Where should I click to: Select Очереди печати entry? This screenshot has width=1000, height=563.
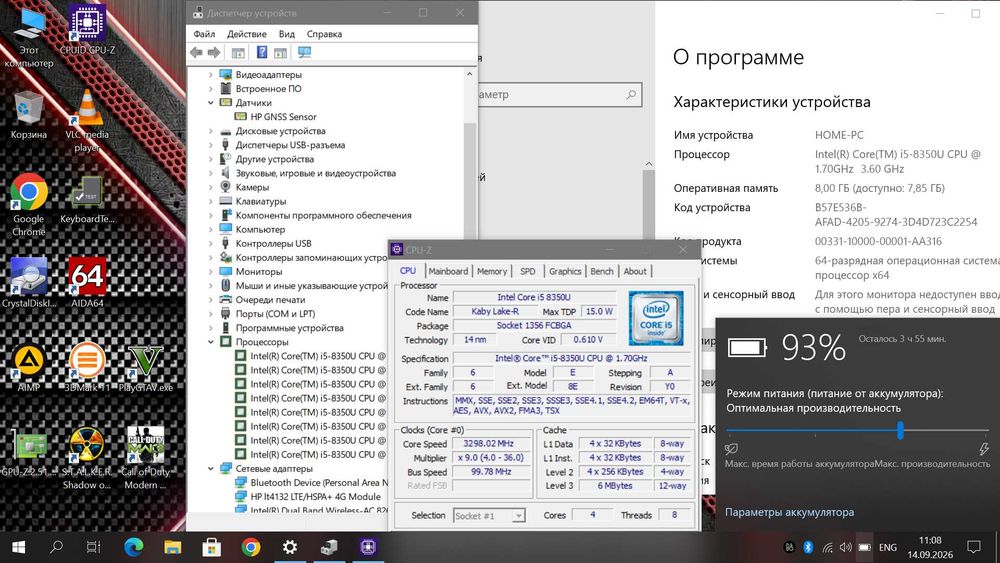click(270, 300)
